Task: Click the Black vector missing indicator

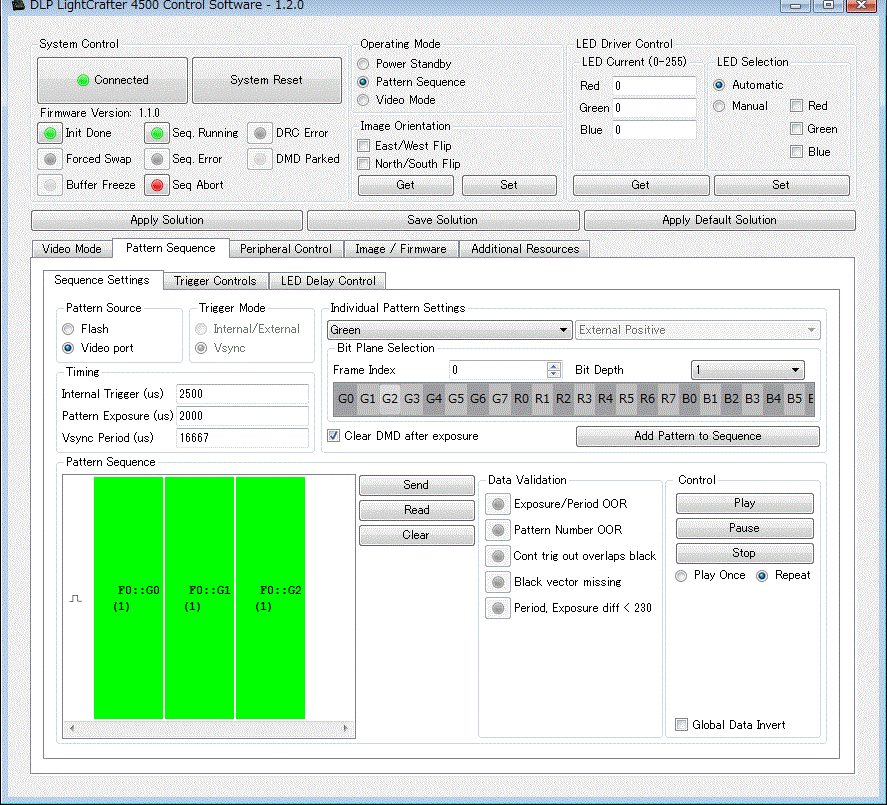Action: pos(498,582)
